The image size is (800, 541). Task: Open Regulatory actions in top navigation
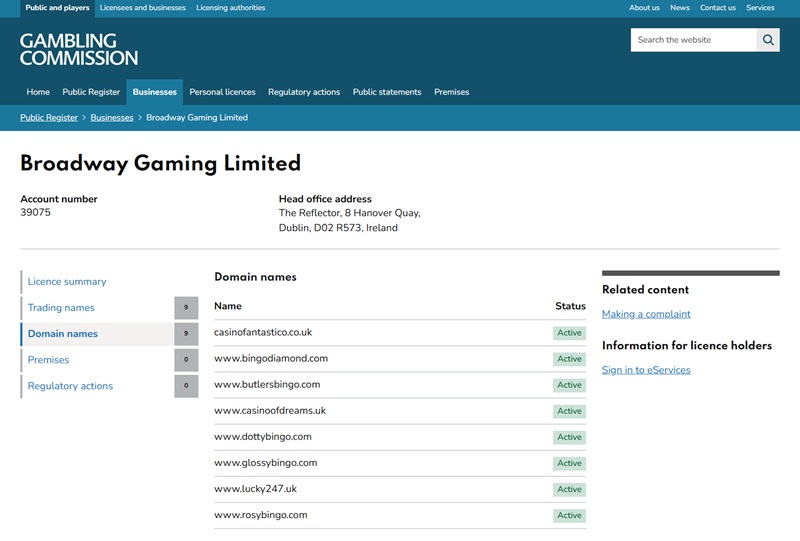(304, 92)
